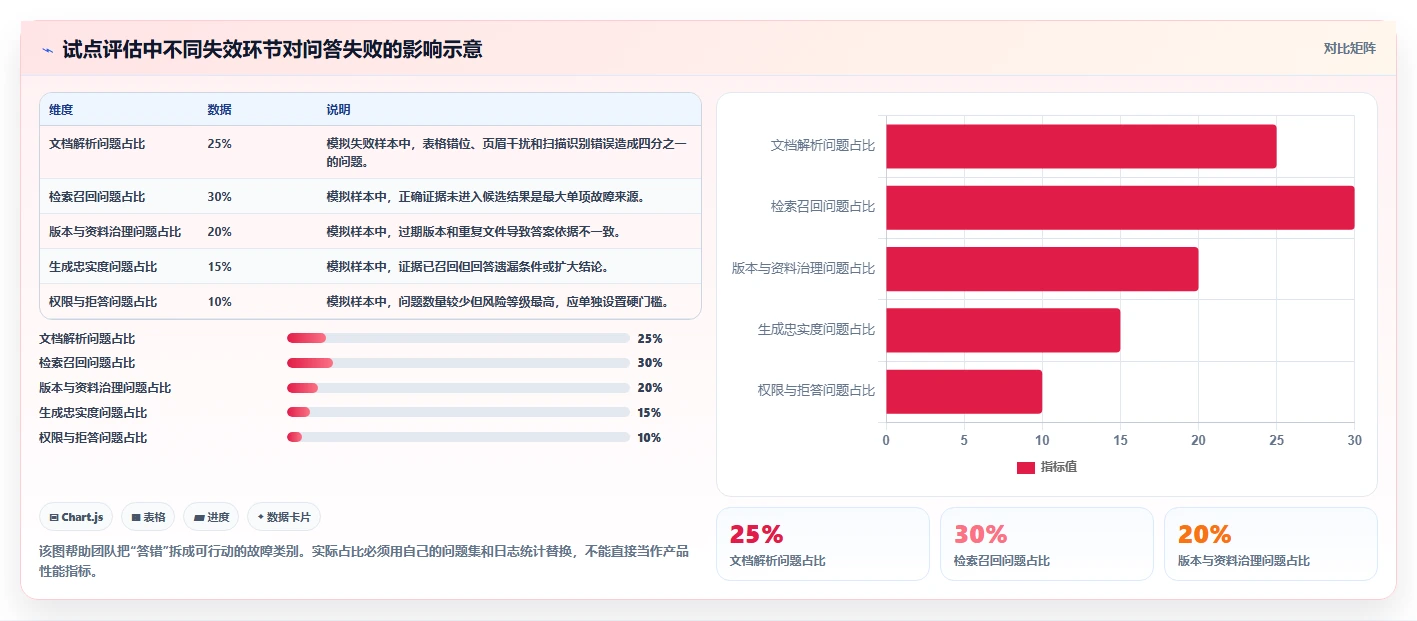Click the 文档解析问题占比 table row label
This screenshot has height=621, width=1417.
pos(97,144)
